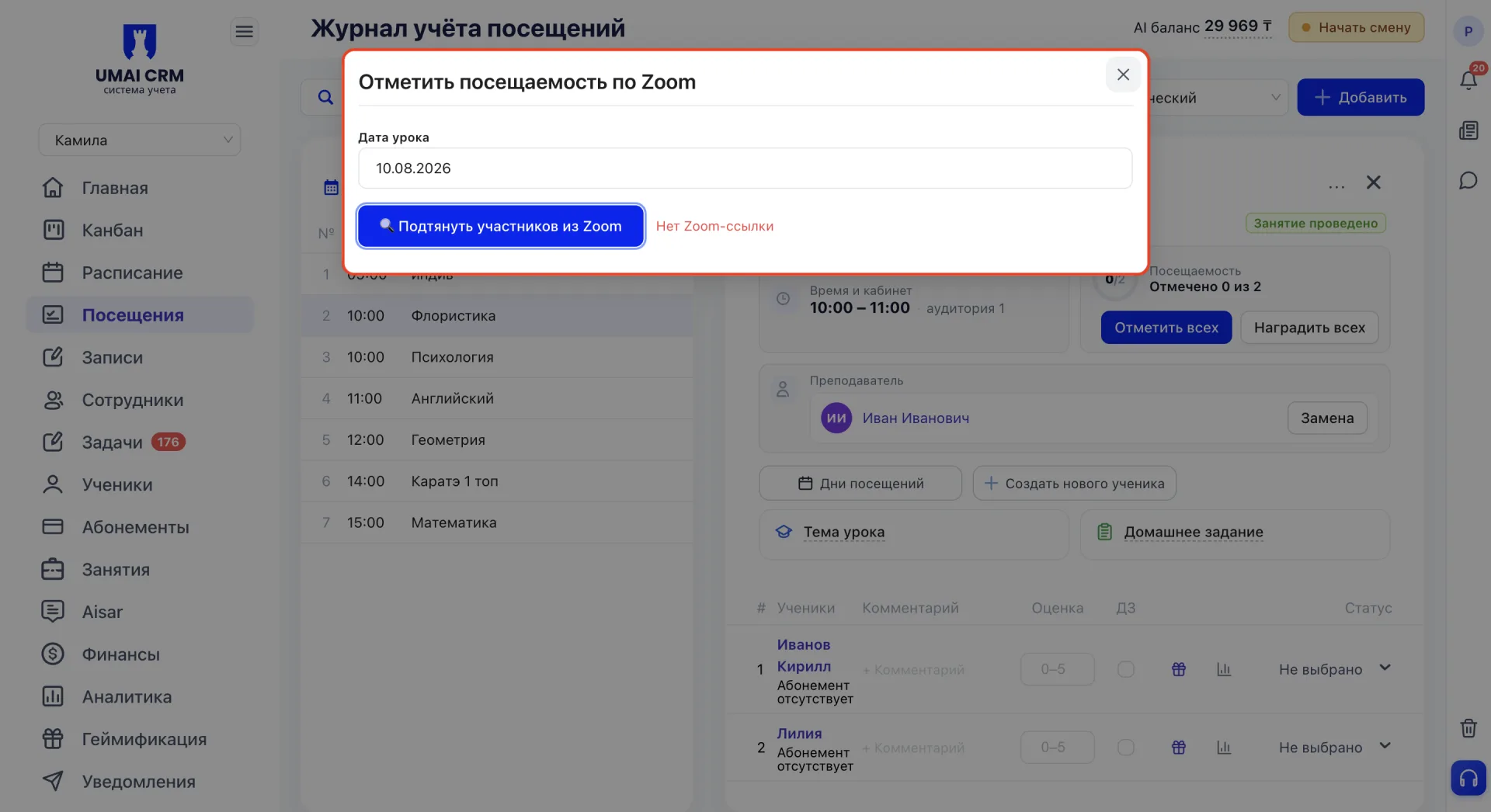Open Тема урока

(844, 532)
